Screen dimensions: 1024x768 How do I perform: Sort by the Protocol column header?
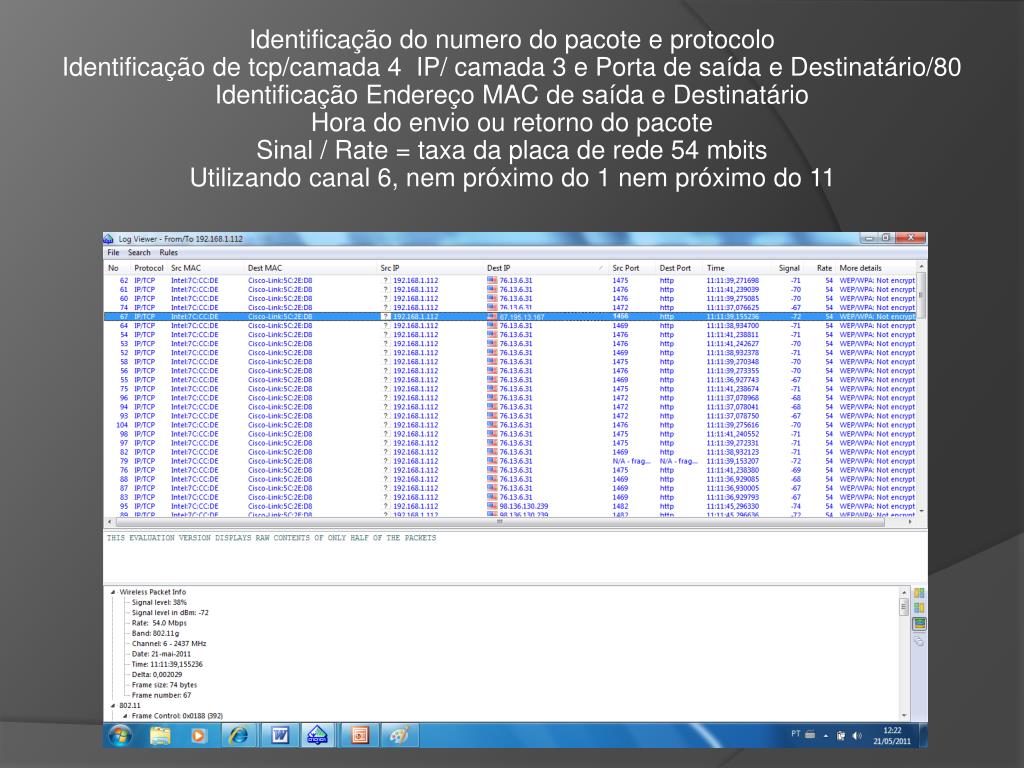148,268
